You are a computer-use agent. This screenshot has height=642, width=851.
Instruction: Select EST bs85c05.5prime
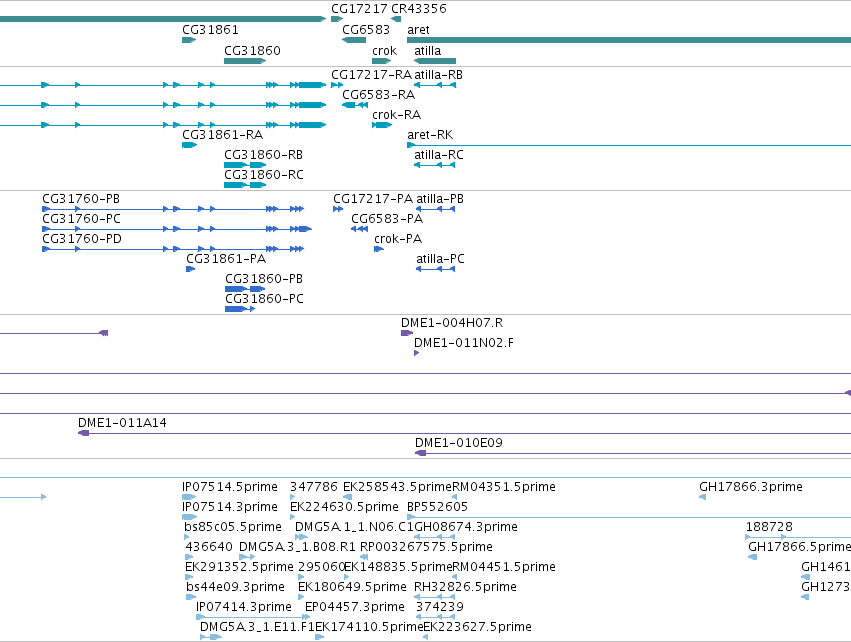click(x=233, y=527)
